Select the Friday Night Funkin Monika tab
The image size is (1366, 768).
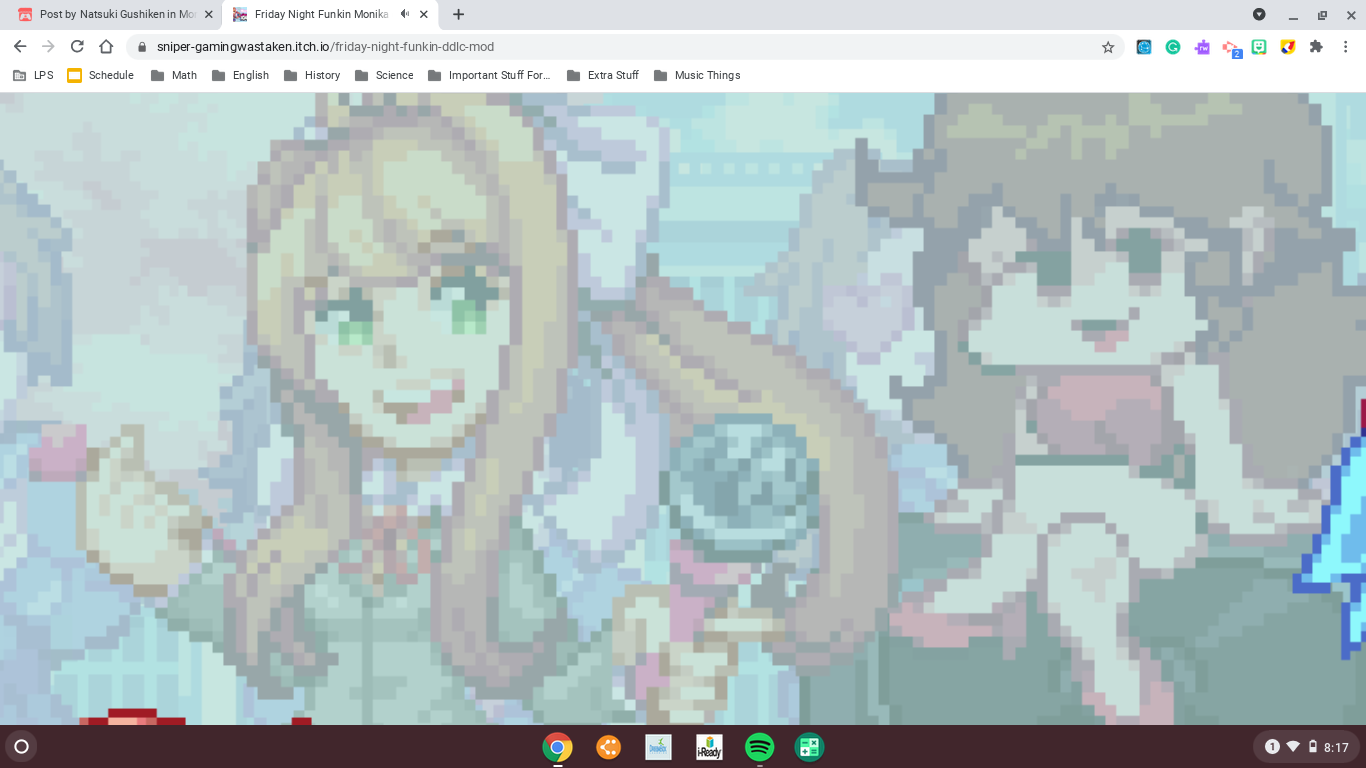click(320, 15)
